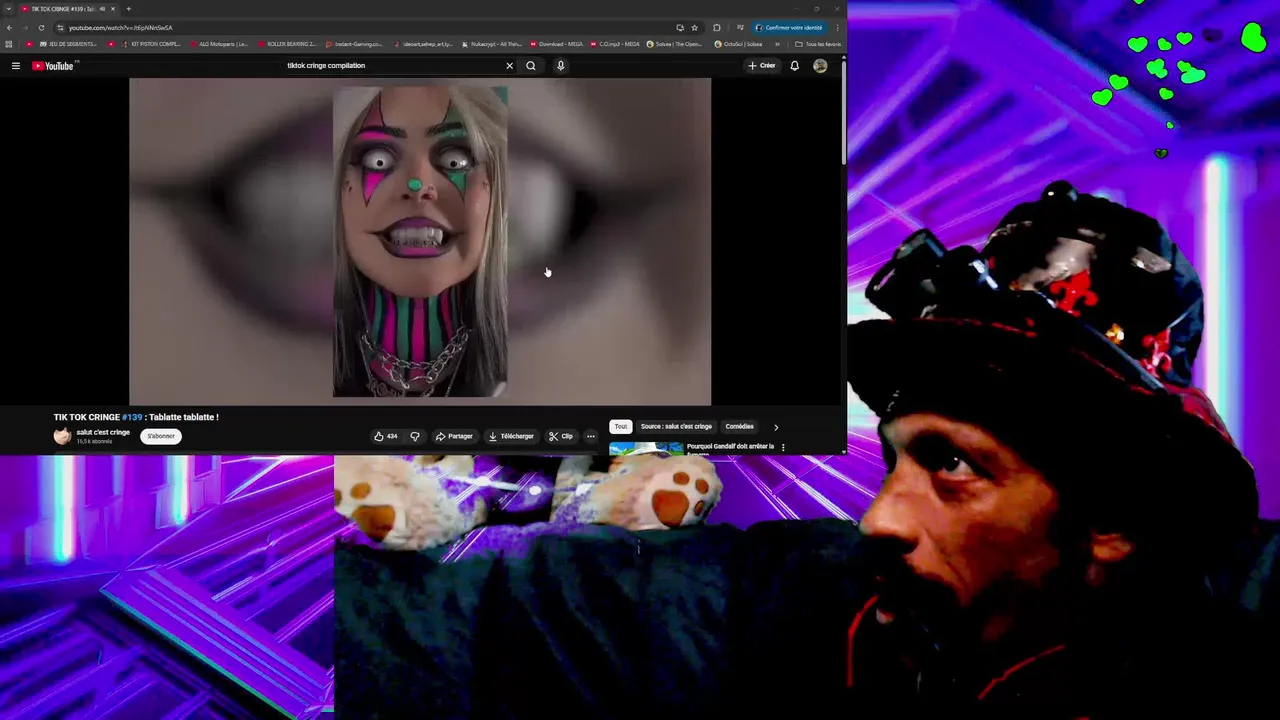Show more filter chips with right chevron
The width and height of the screenshot is (1280, 720).
[776, 427]
